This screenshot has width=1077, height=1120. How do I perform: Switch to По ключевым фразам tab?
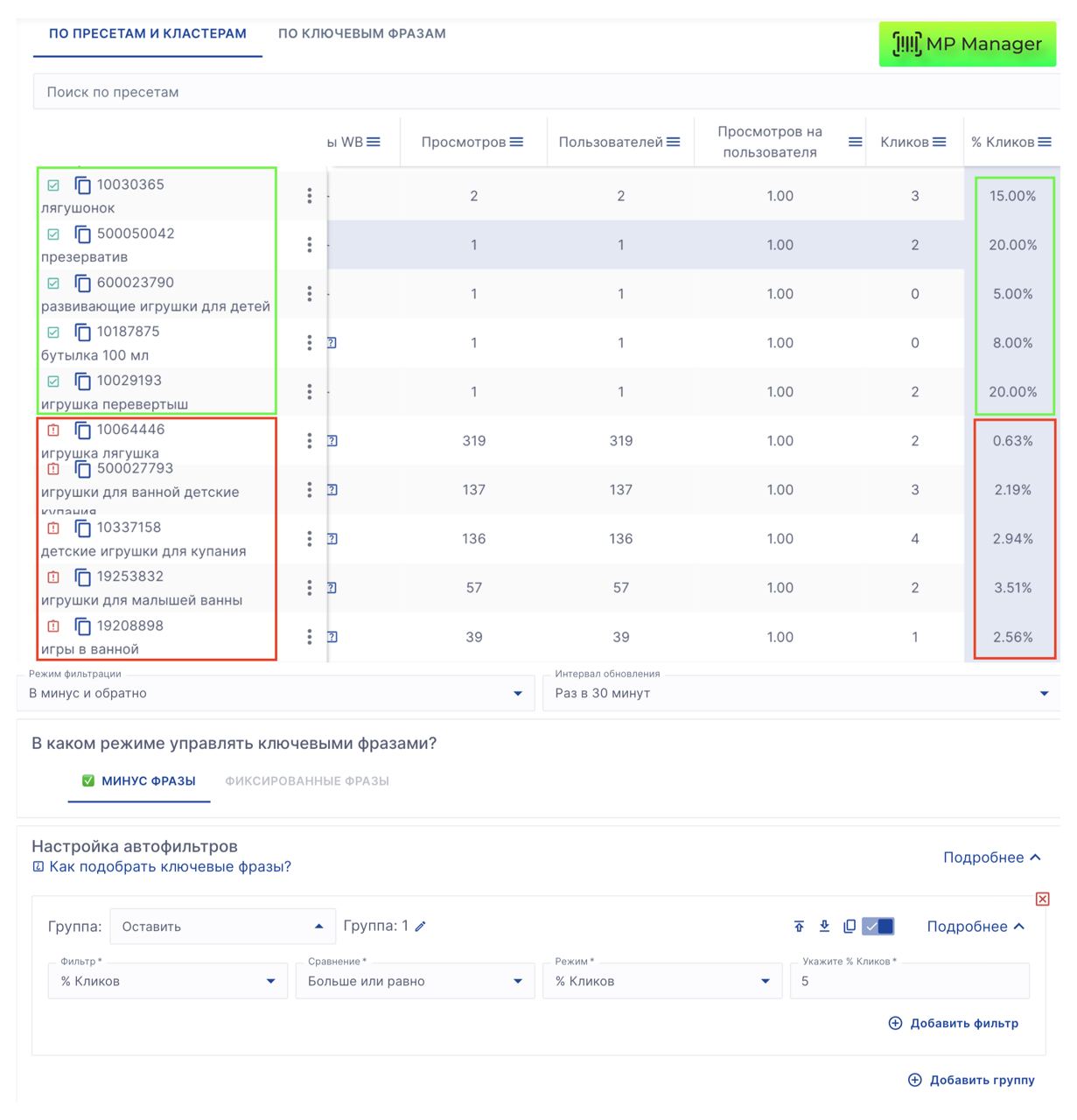click(x=361, y=34)
